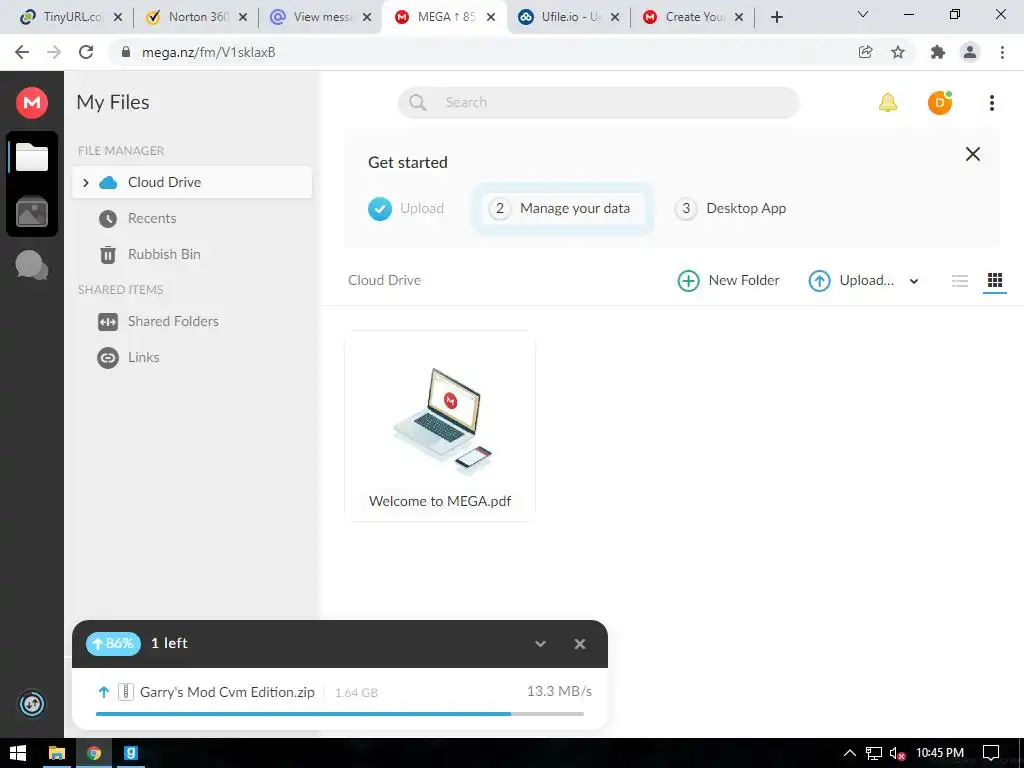Open the Chrome tab search chevron

coord(863,14)
